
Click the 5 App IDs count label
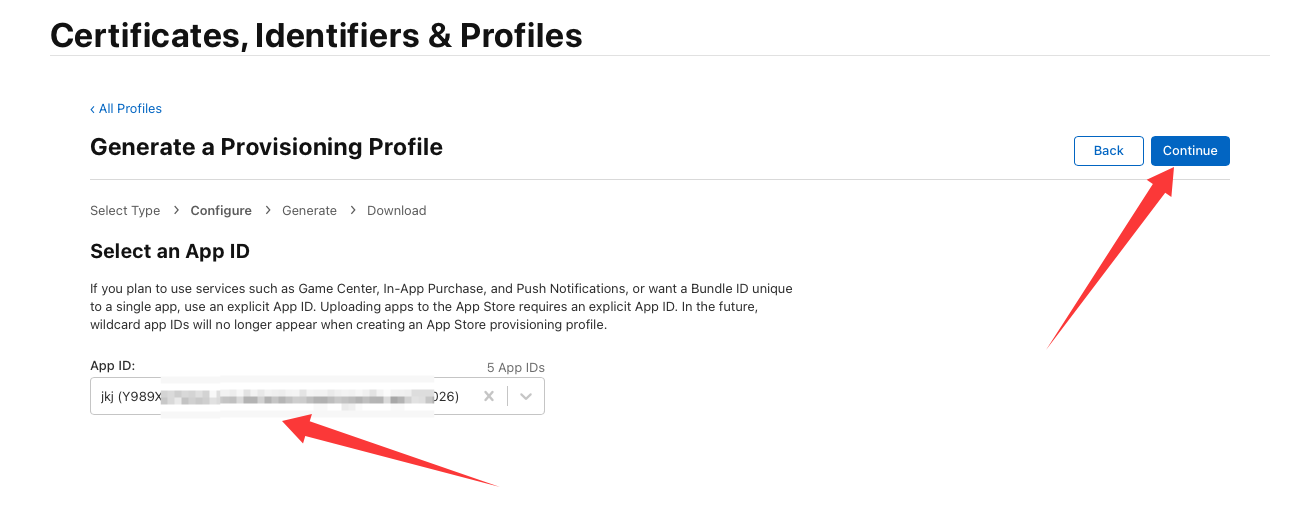[x=515, y=368]
